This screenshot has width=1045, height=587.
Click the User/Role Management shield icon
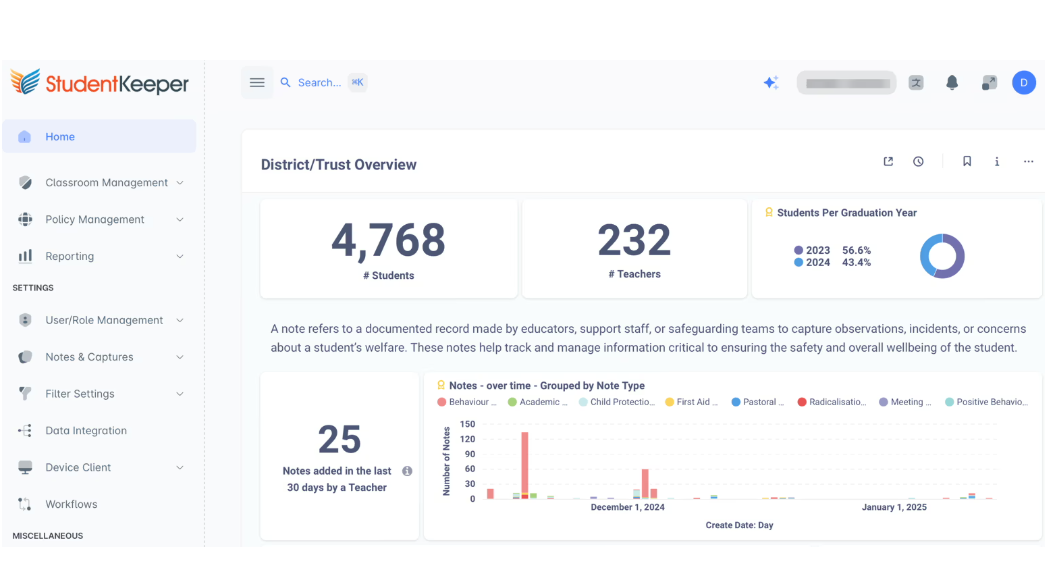click(x=25, y=320)
